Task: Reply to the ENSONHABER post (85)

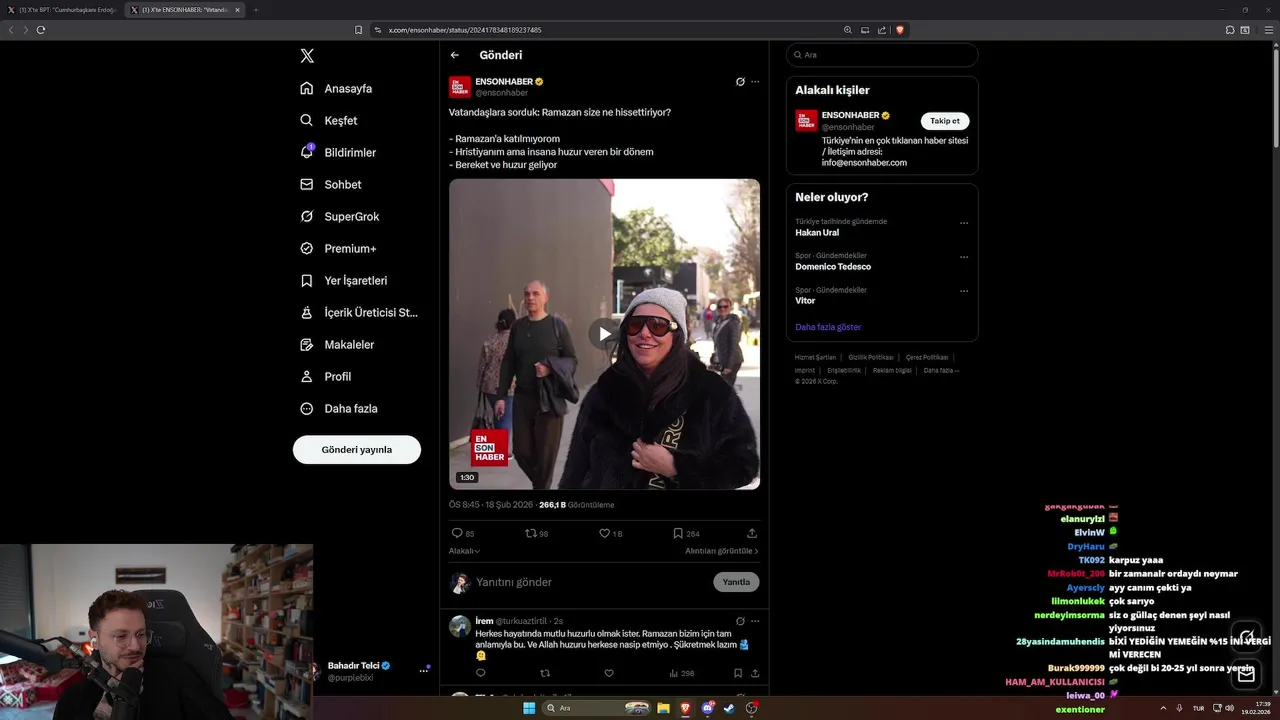Action: pos(463,533)
